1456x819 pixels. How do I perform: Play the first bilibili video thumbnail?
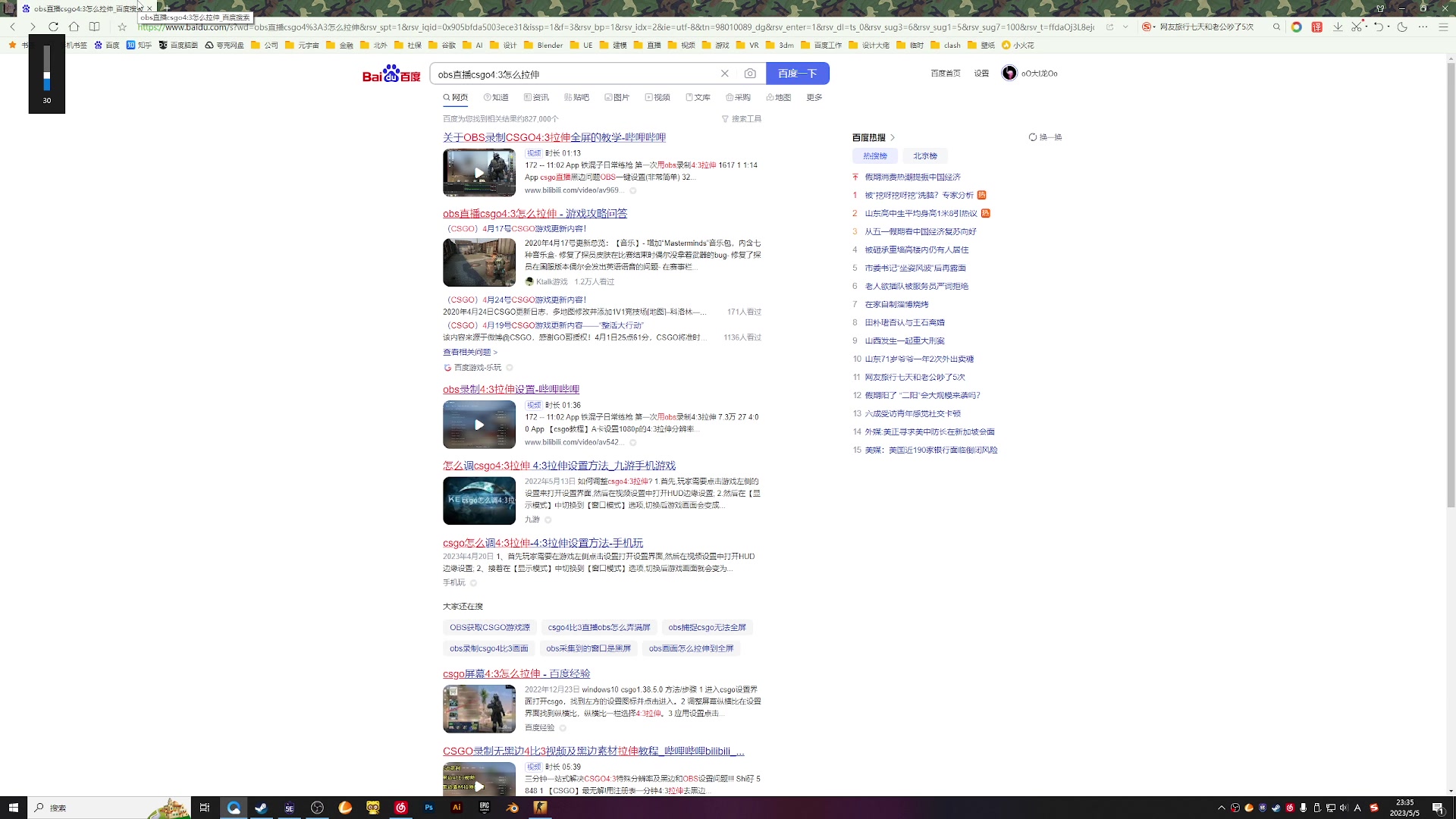(x=479, y=173)
